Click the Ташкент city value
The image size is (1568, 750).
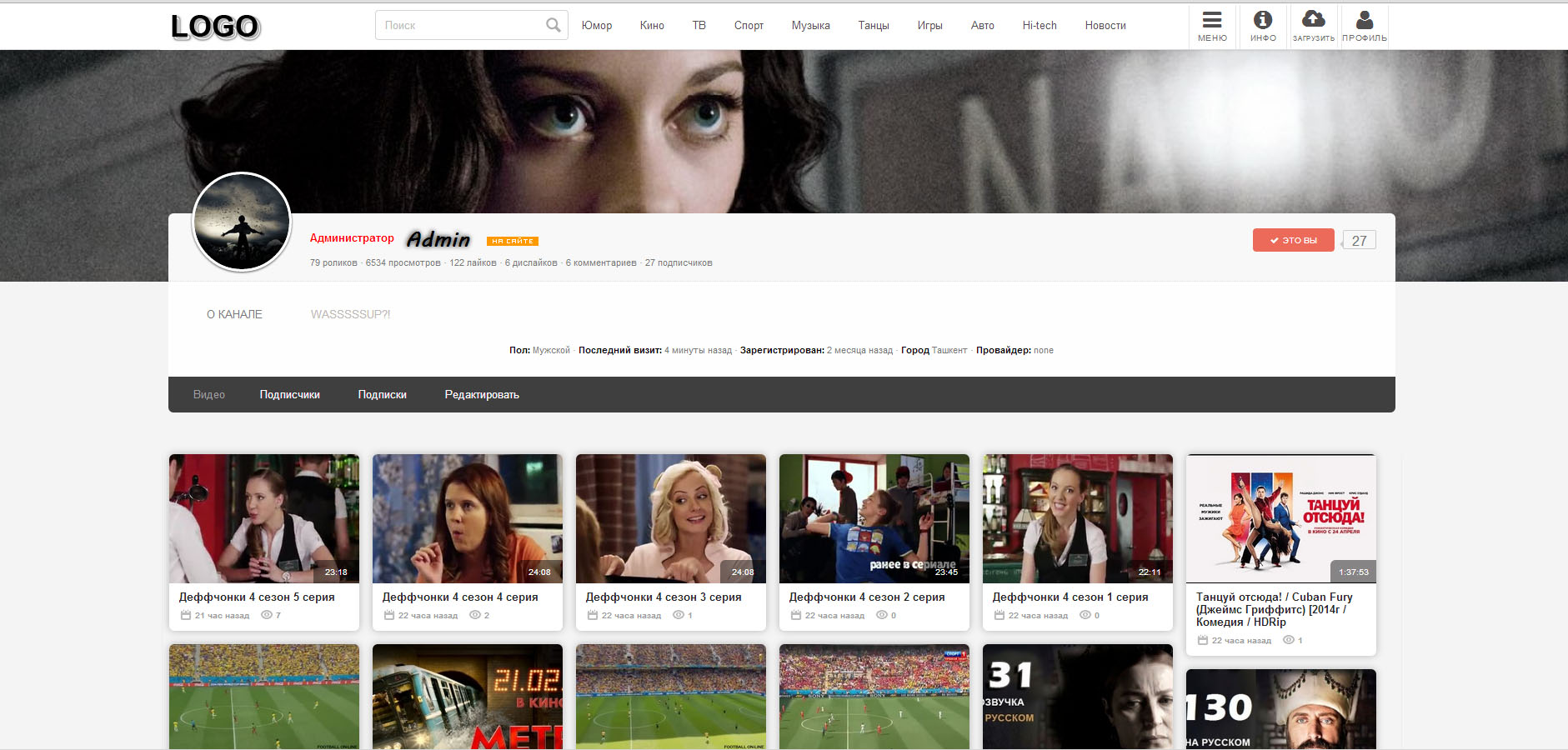(x=949, y=350)
